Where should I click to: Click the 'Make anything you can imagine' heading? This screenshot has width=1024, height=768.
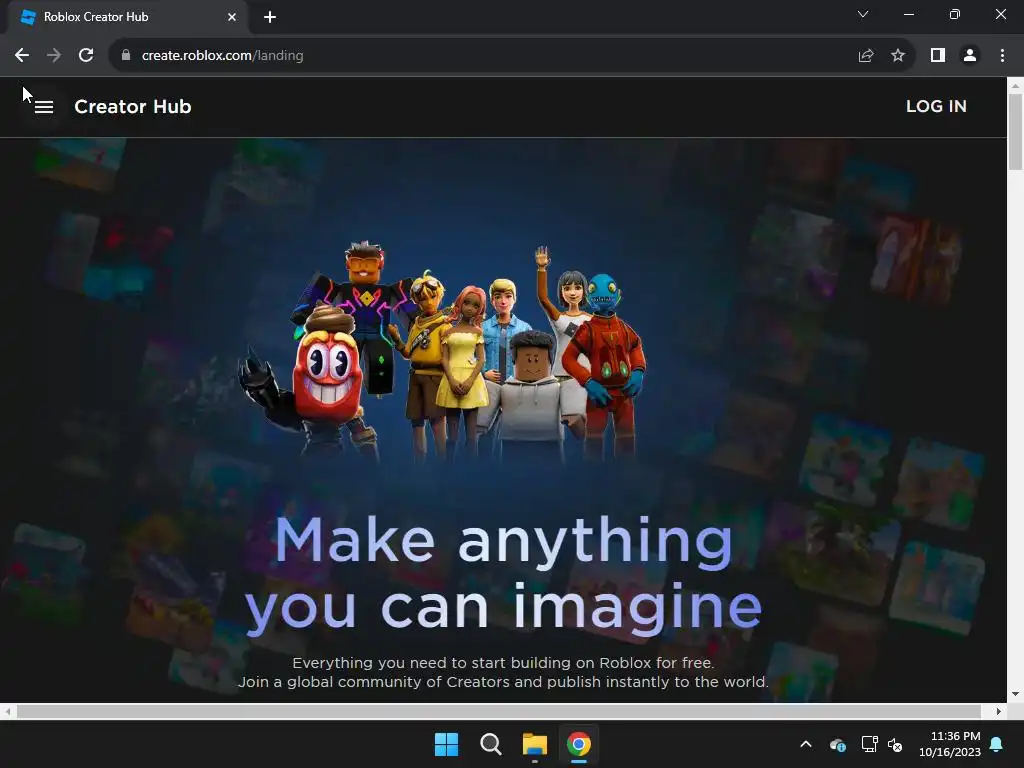[504, 575]
